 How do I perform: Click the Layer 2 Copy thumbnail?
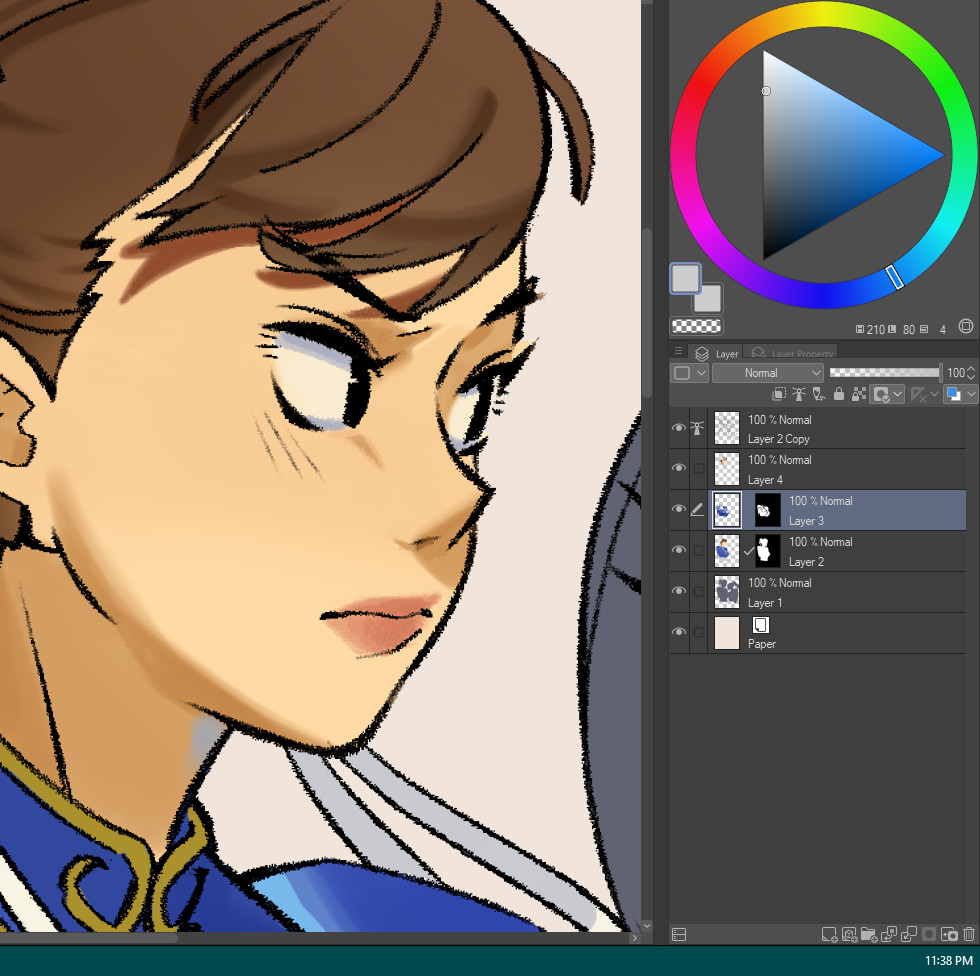(727, 429)
